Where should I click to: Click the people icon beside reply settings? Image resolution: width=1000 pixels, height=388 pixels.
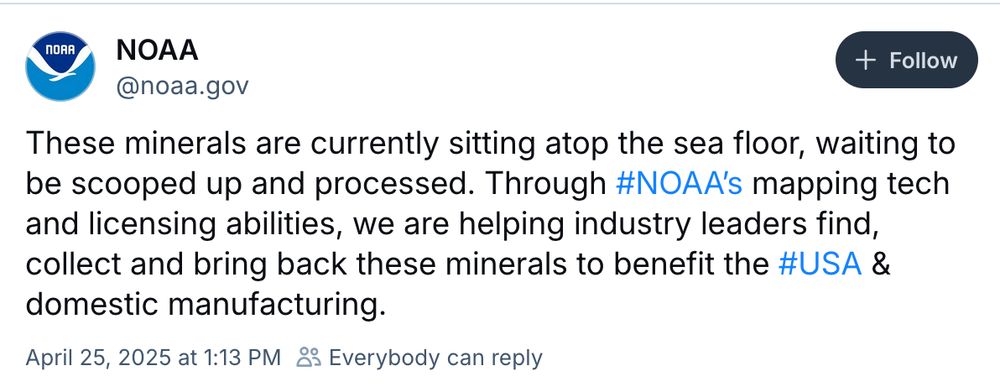(x=309, y=358)
